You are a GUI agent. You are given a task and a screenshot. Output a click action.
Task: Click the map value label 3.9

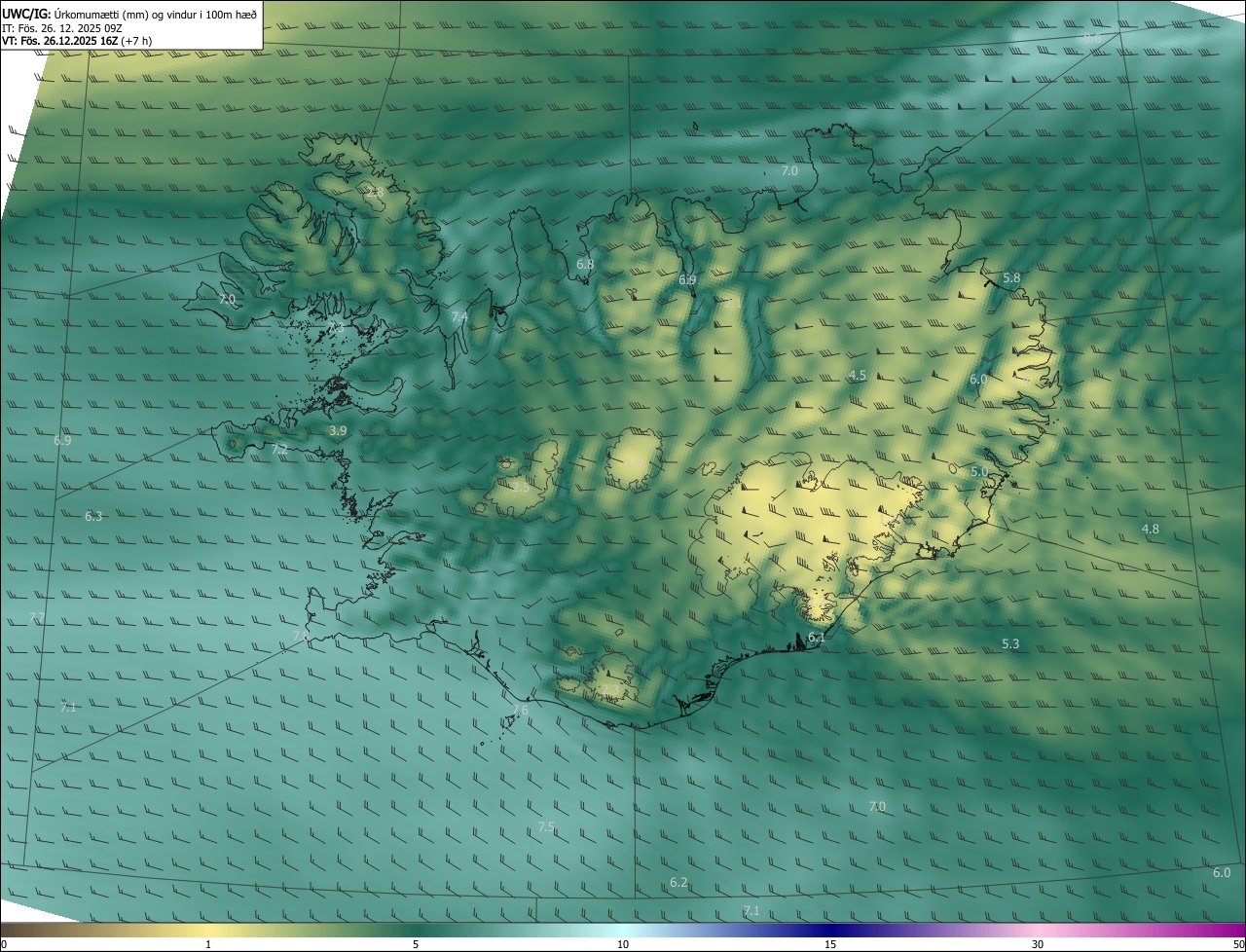tap(338, 430)
